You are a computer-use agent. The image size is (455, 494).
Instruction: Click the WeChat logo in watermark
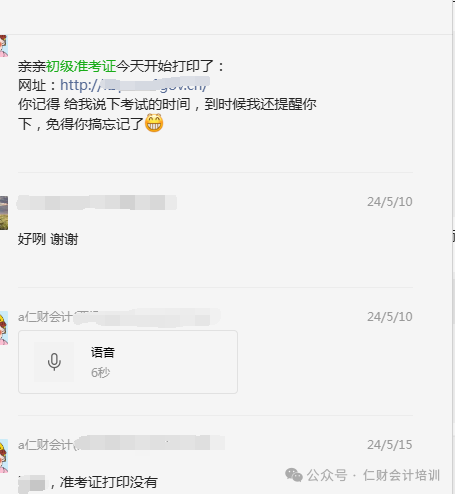point(294,475)
